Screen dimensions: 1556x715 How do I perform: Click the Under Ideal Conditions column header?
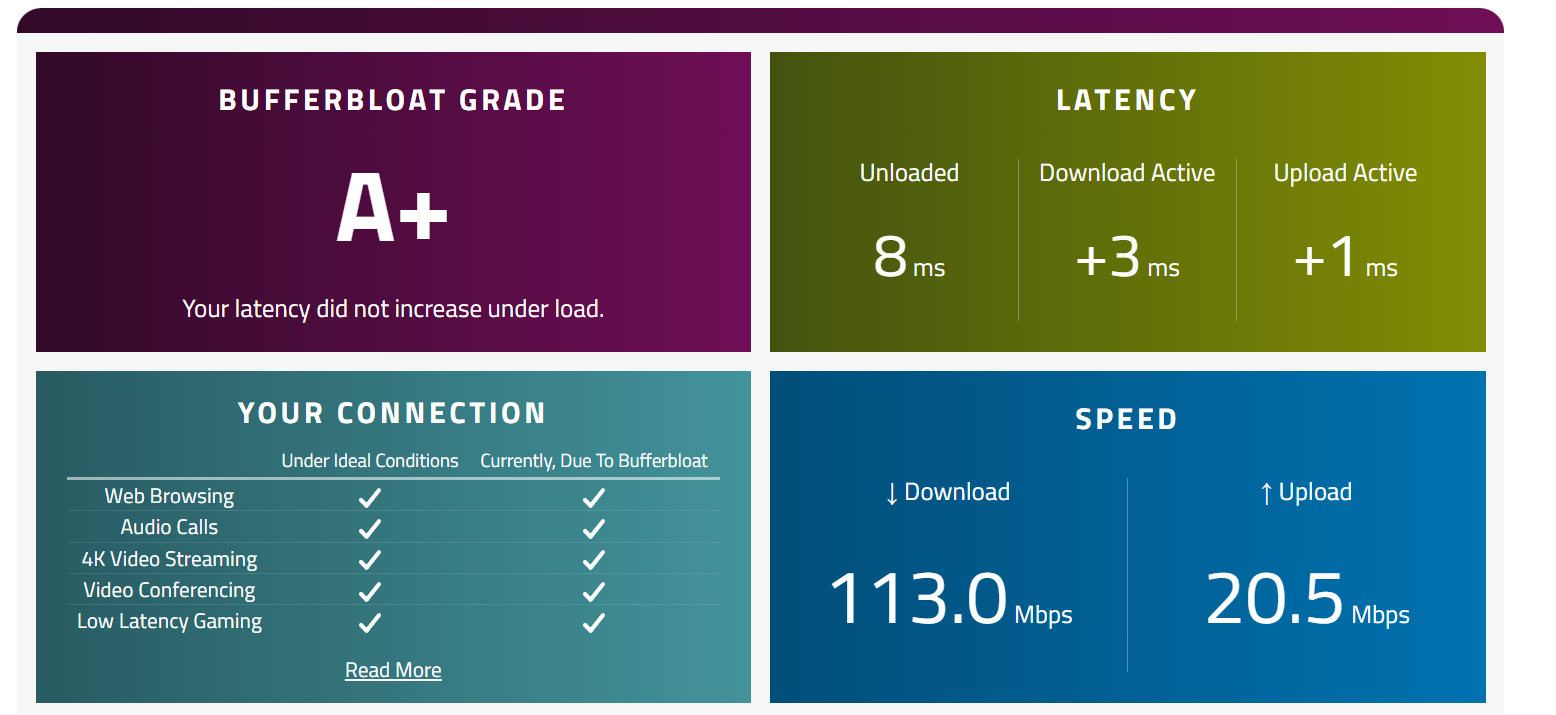(x=370, y=461)
